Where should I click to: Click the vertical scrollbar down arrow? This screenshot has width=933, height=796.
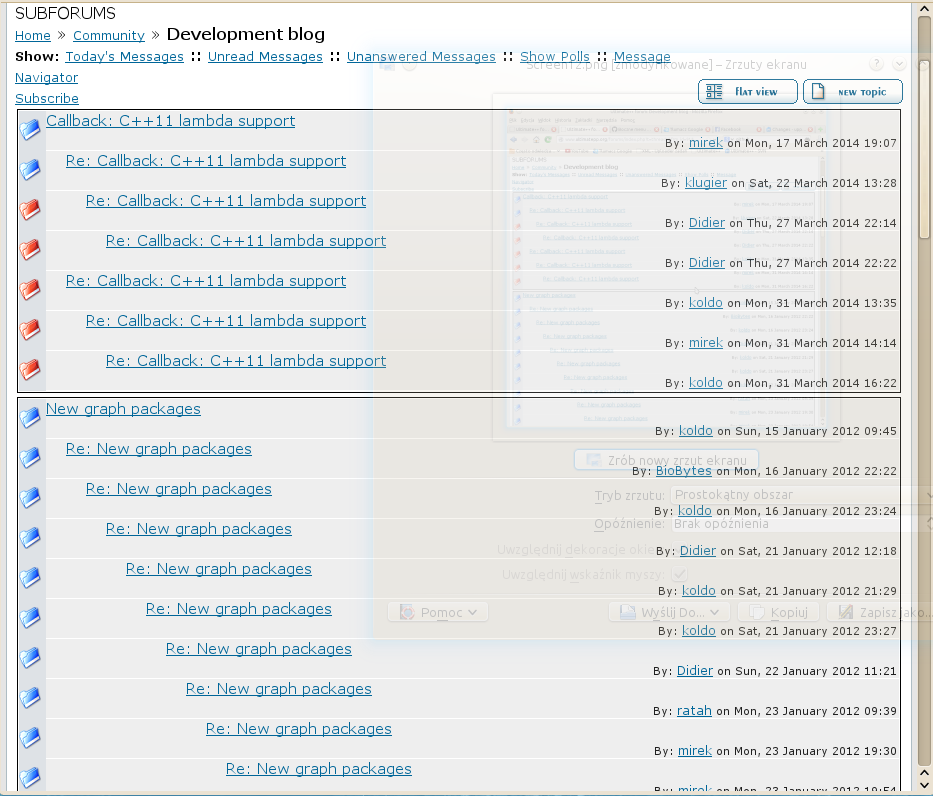pyautogui.click(x=924, y=786)
